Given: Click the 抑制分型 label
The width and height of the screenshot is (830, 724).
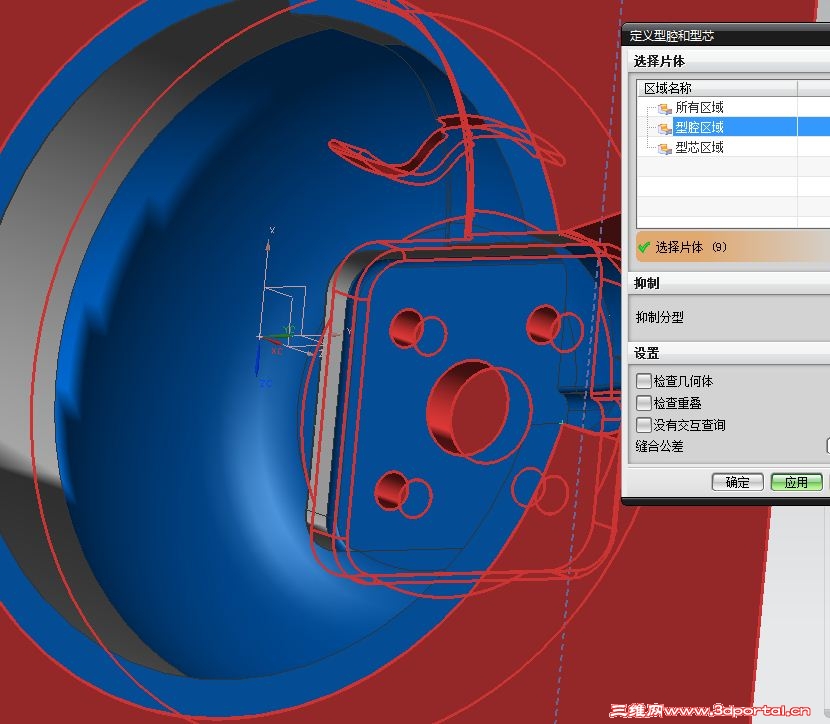Looking at the screenshot, I should point(660,318).
